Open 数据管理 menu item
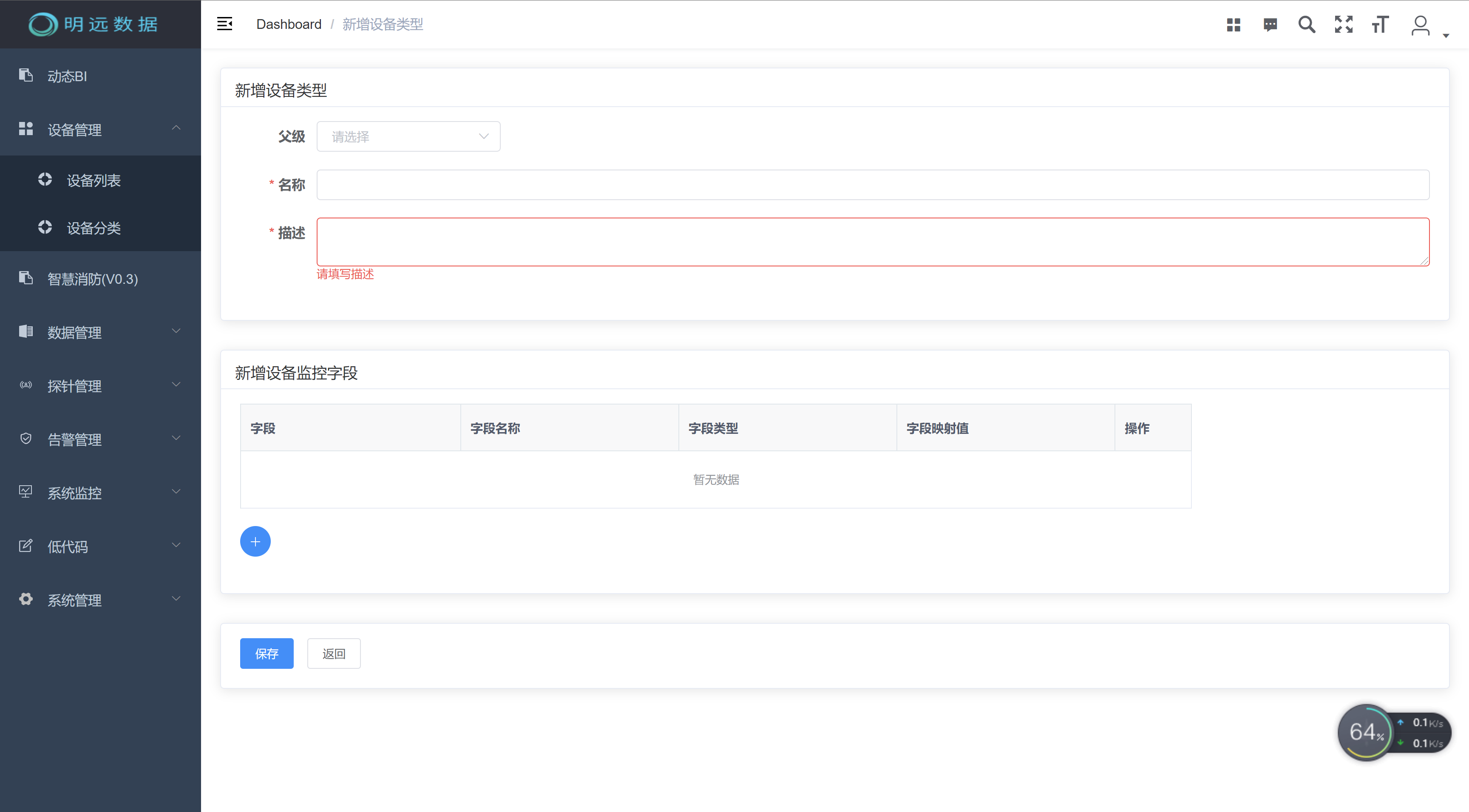1469x812 pixels. pyautogui.click(x=100, y=332)
